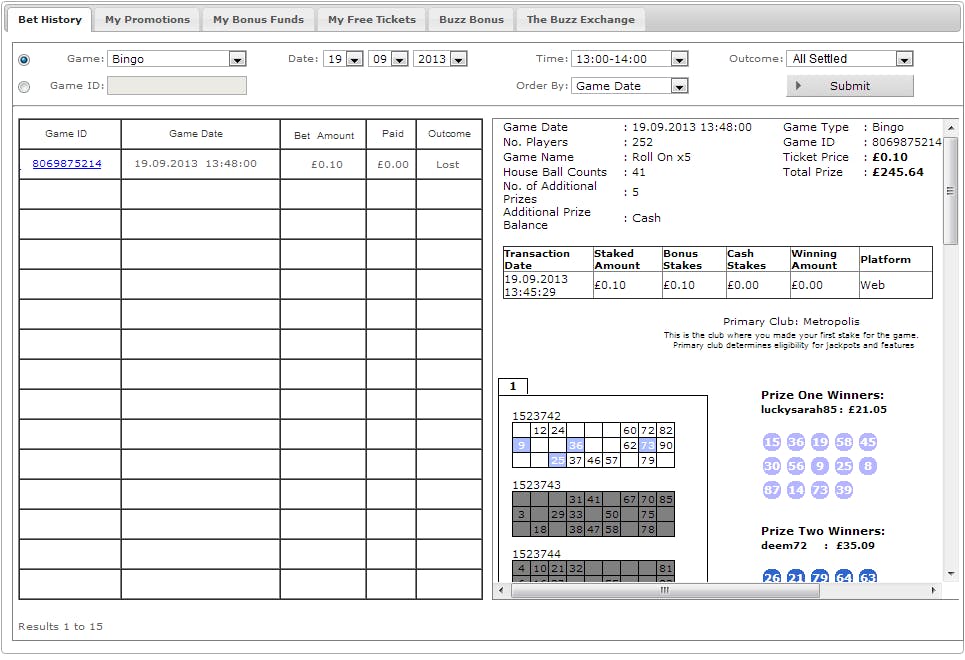Image resolution: width=965 pixels, height=660 pixels.
Task: Click the details scroll up arrow
Action: [951, 127]
